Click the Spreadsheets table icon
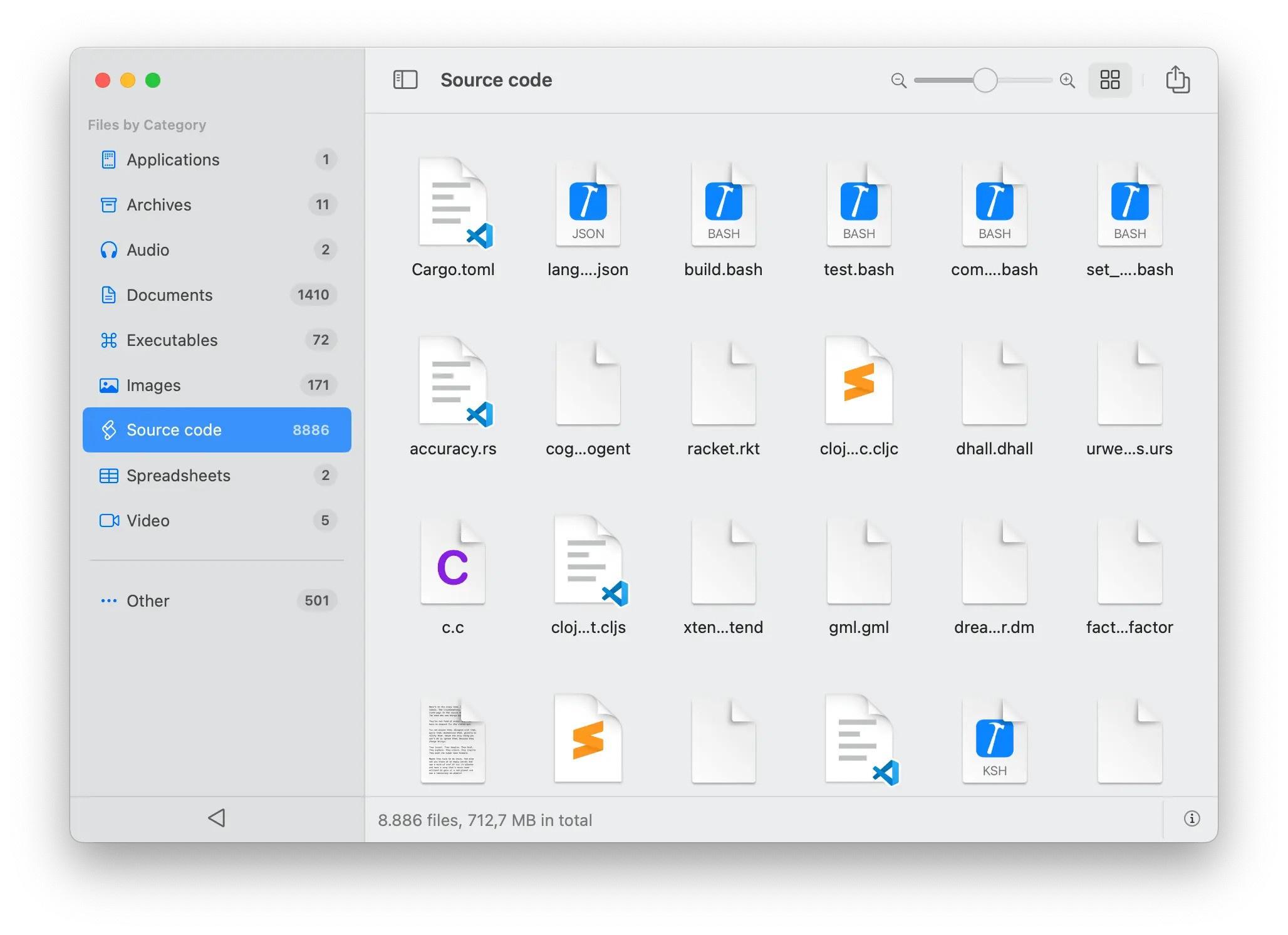Viewport: 1288px width, 935px height. coord(110,476)
